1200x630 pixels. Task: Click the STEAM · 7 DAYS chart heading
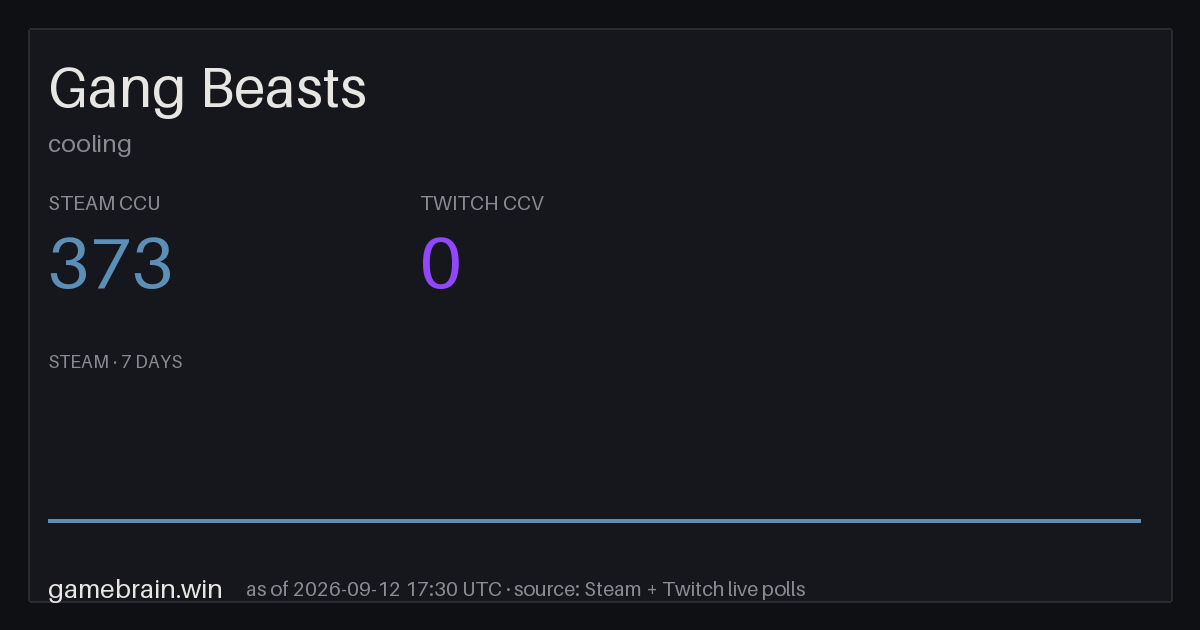(115, 362)
